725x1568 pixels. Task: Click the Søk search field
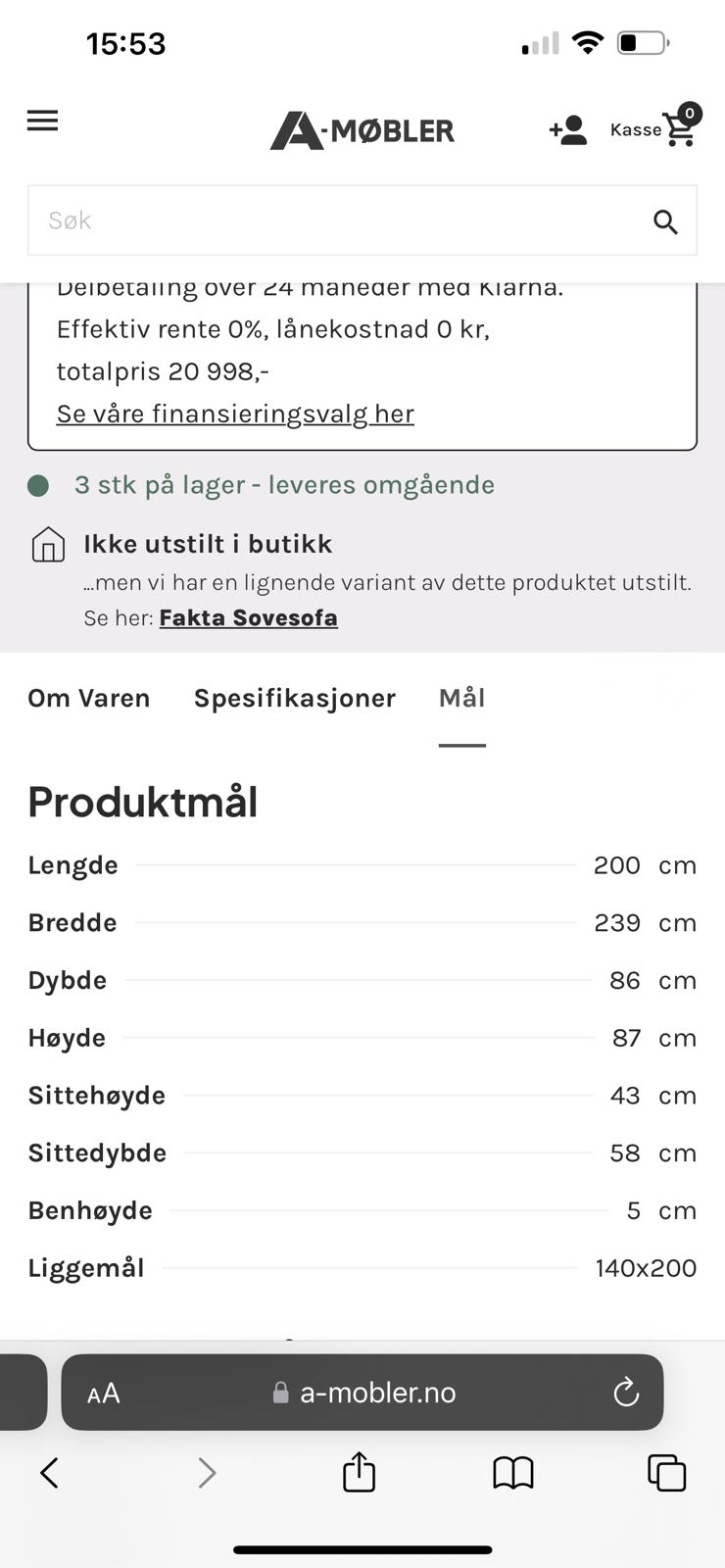333,220
